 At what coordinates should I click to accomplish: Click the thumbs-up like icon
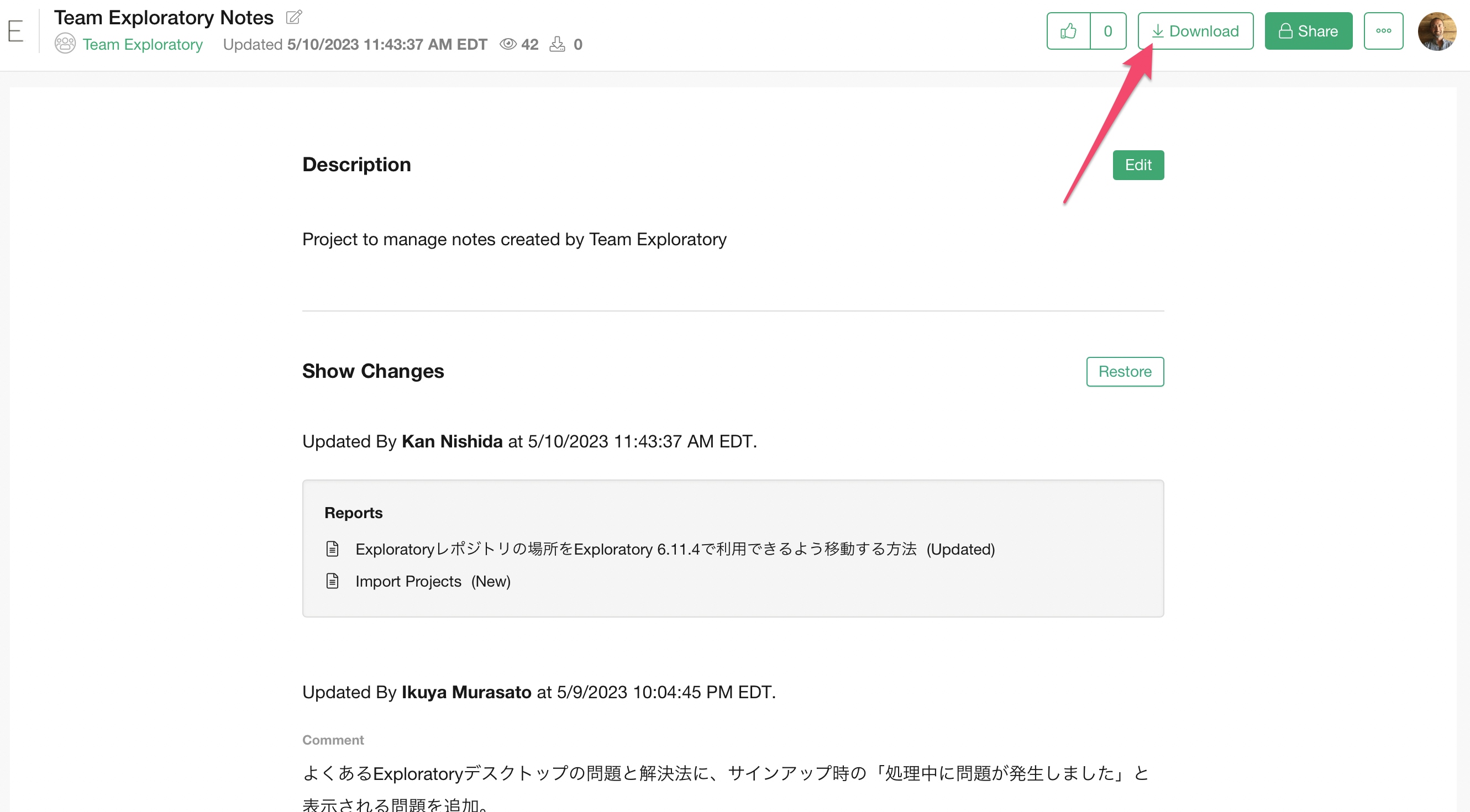(1068, 31)
